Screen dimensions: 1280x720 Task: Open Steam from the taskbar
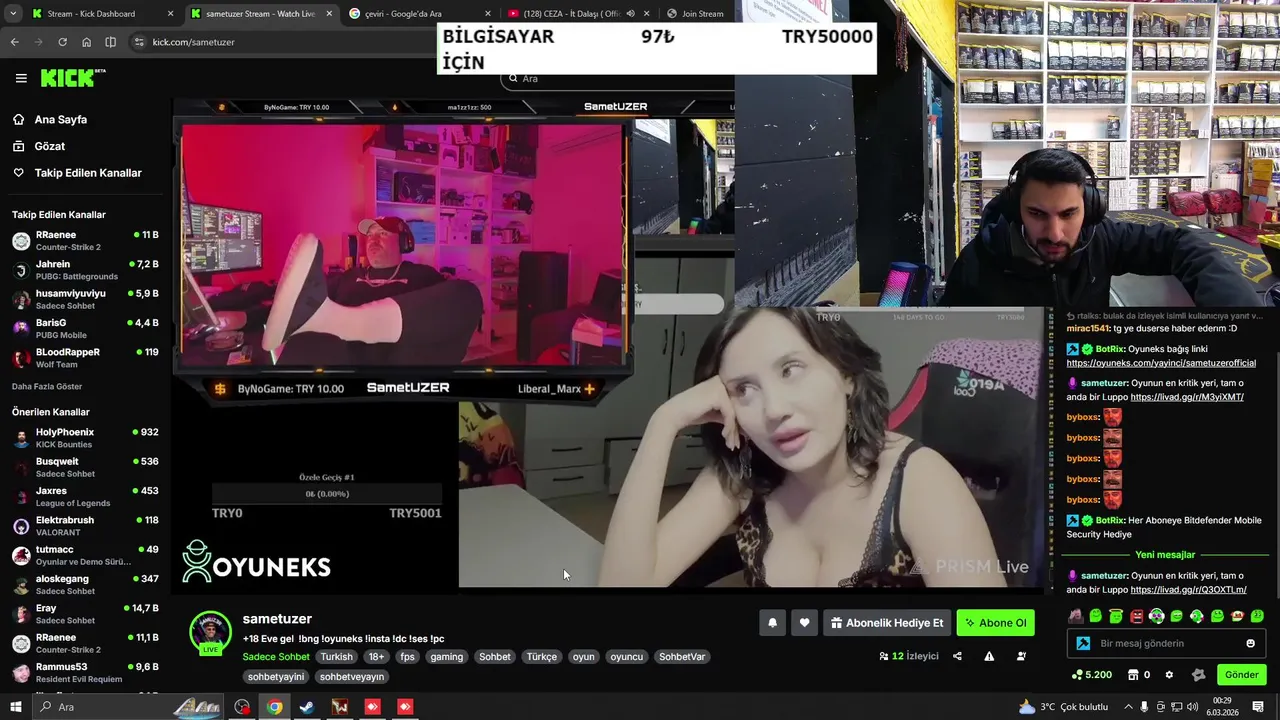307,707
